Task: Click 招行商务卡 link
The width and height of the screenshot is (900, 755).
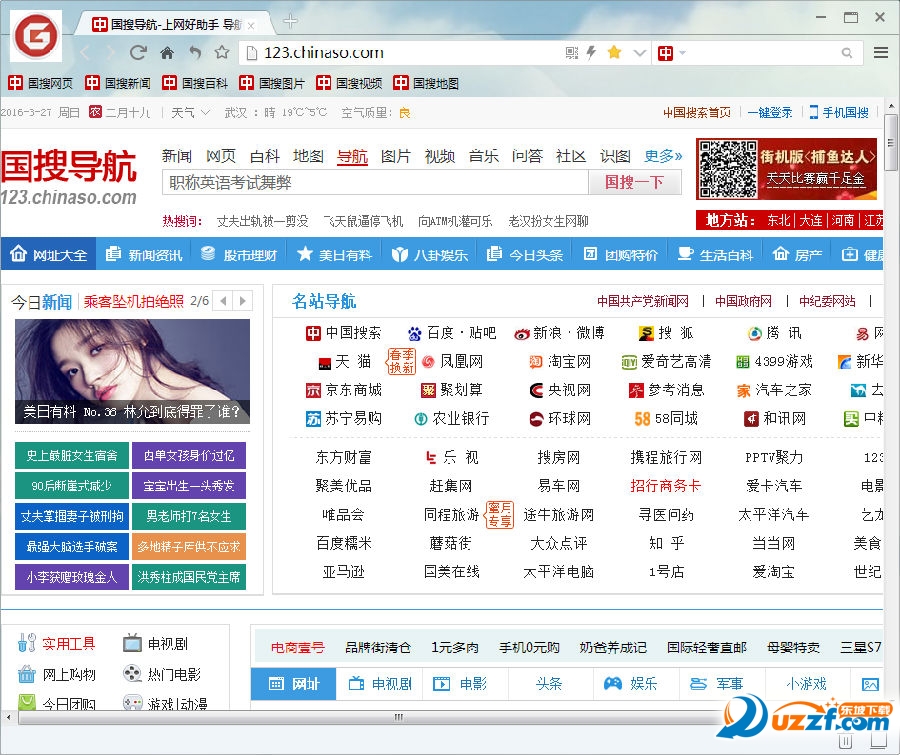Action: click(666, 486)
